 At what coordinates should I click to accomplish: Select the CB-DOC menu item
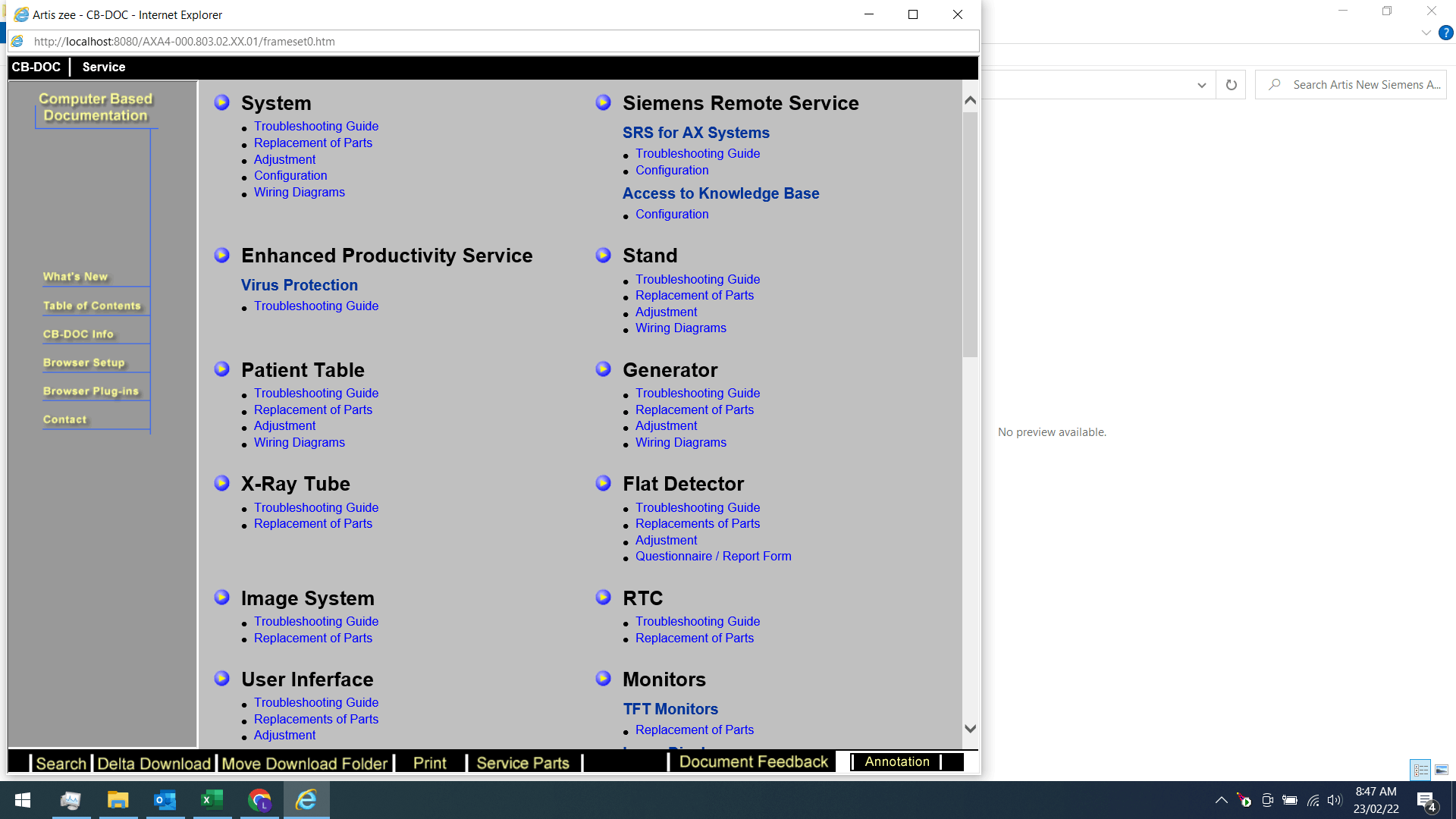coord(36,67)
